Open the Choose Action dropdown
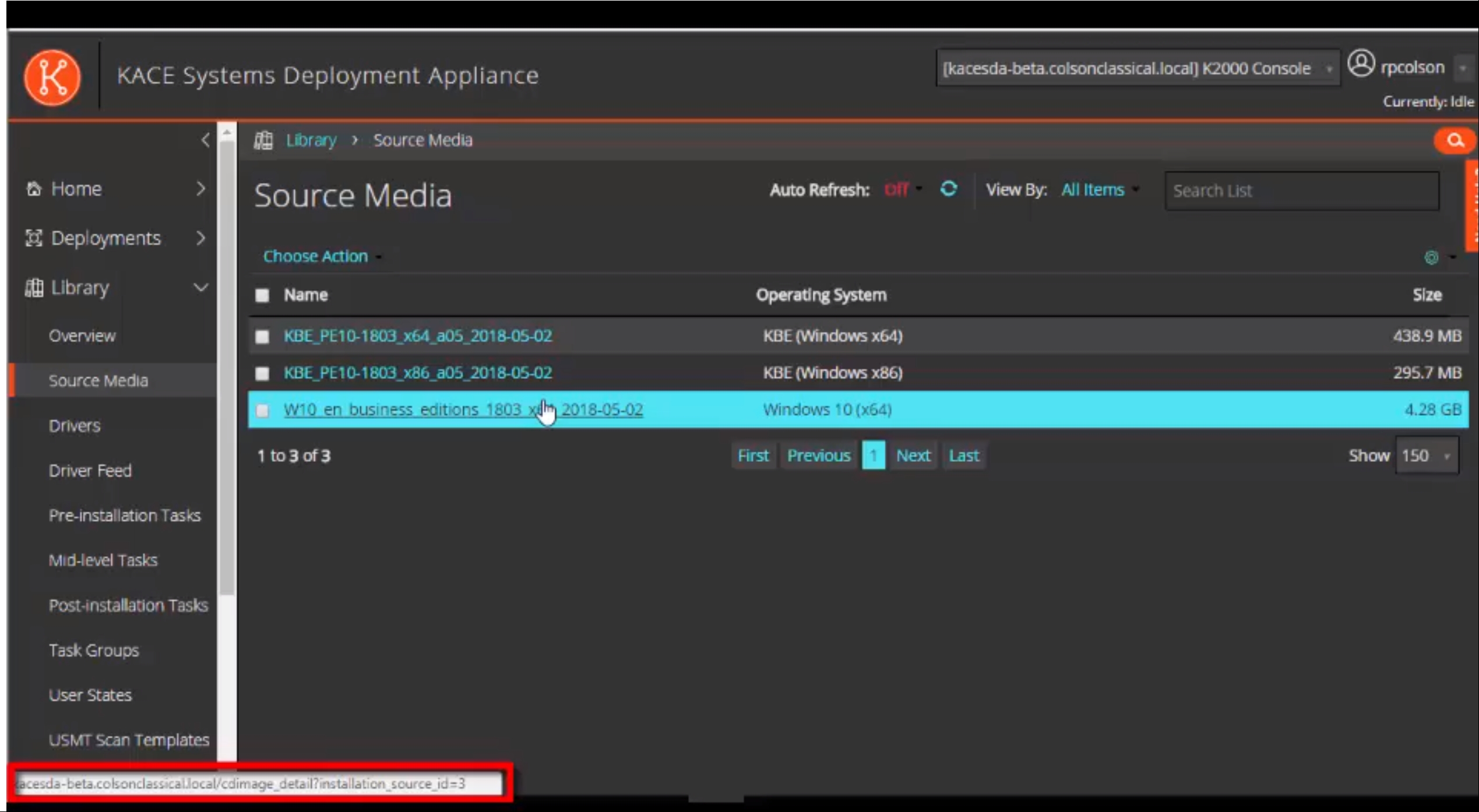Image resolution: width=1479 pixels, height=812 pixels. click(x=322, y=256)
